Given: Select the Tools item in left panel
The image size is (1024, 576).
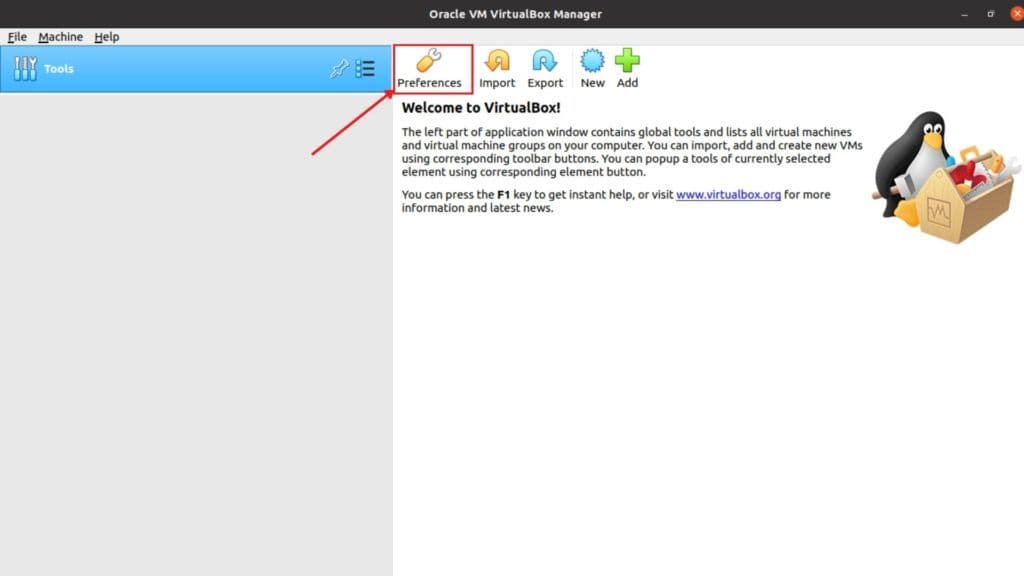Looking at the screenshot, I should [195, 69].
